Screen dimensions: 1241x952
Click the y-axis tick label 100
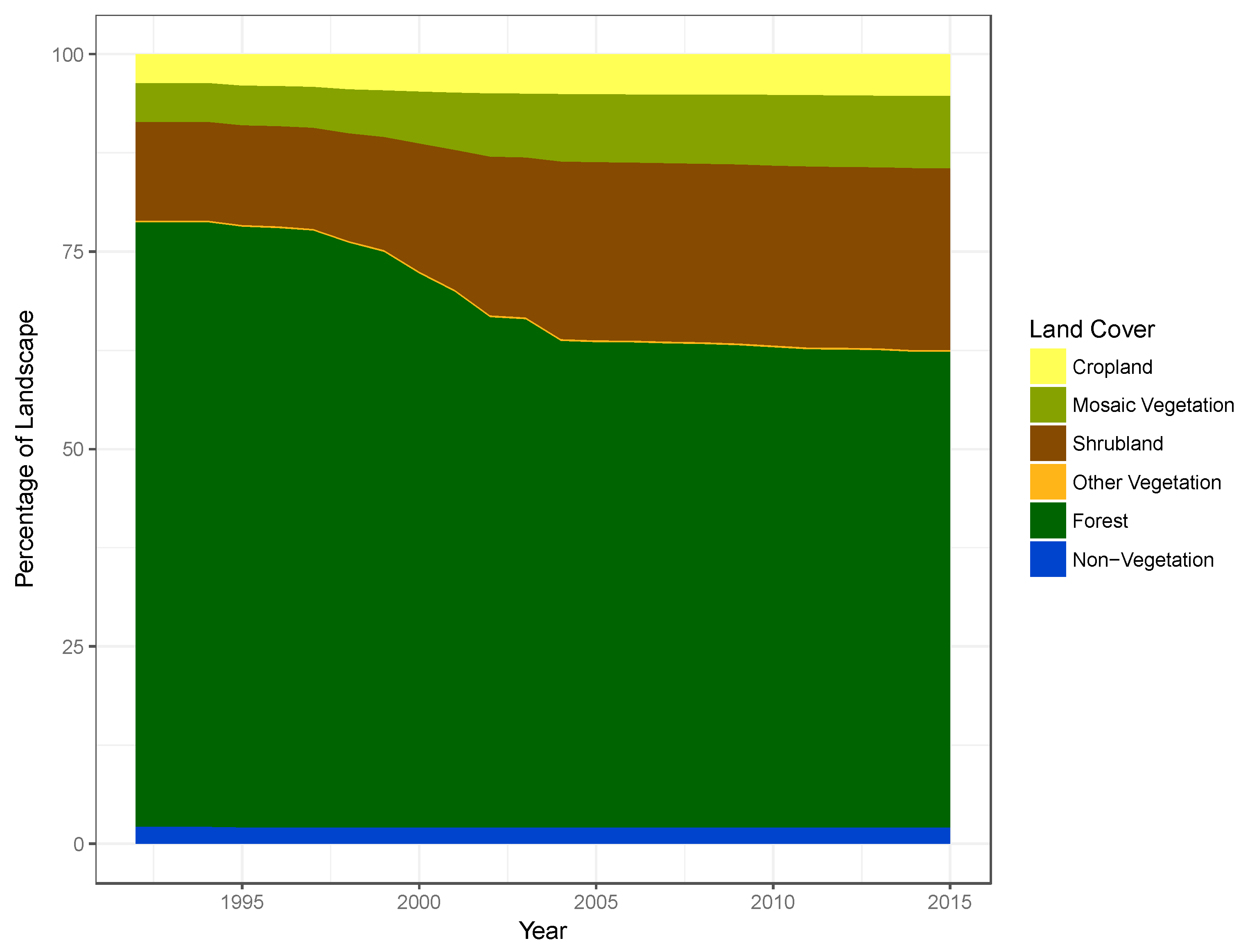point(68,55)
